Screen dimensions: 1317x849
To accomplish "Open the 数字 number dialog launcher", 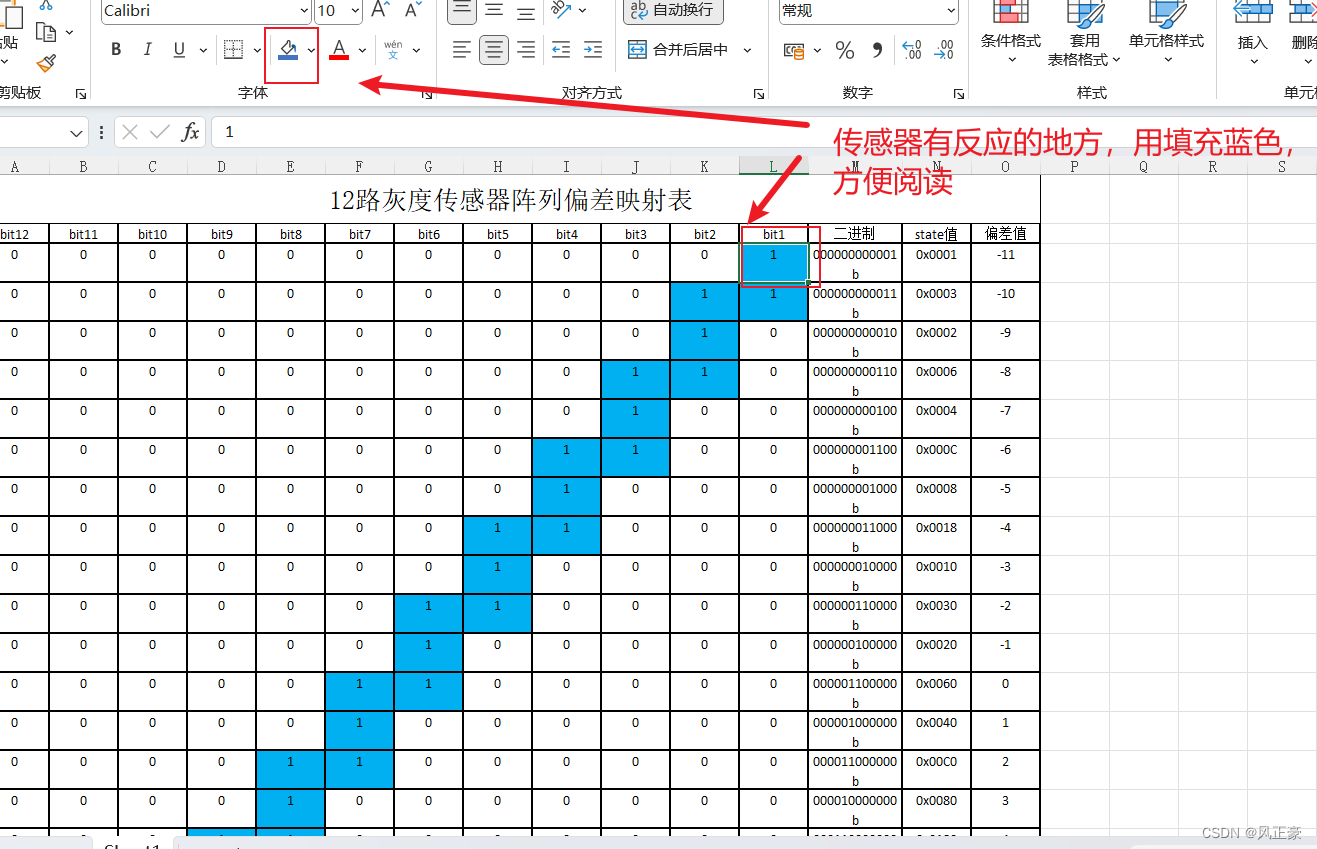I will pyautogui.click(x=957, y=94).
